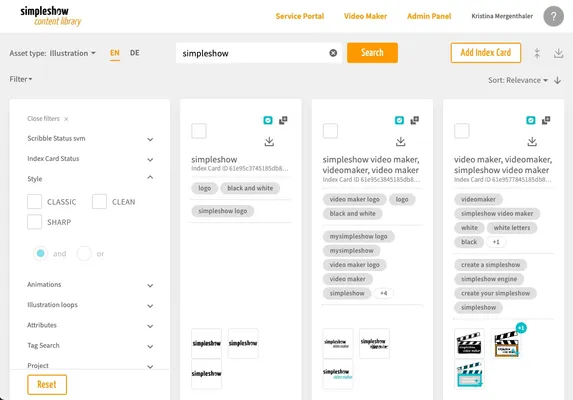
Task: Toggle the sort direction arrow
Action: (558, 80)
